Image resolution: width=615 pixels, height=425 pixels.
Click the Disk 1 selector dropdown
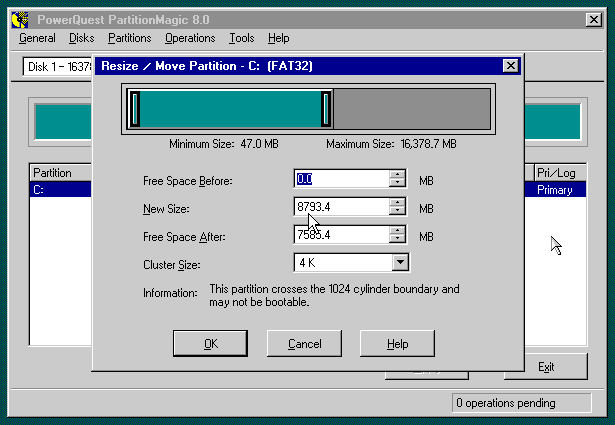coord(58,67)
